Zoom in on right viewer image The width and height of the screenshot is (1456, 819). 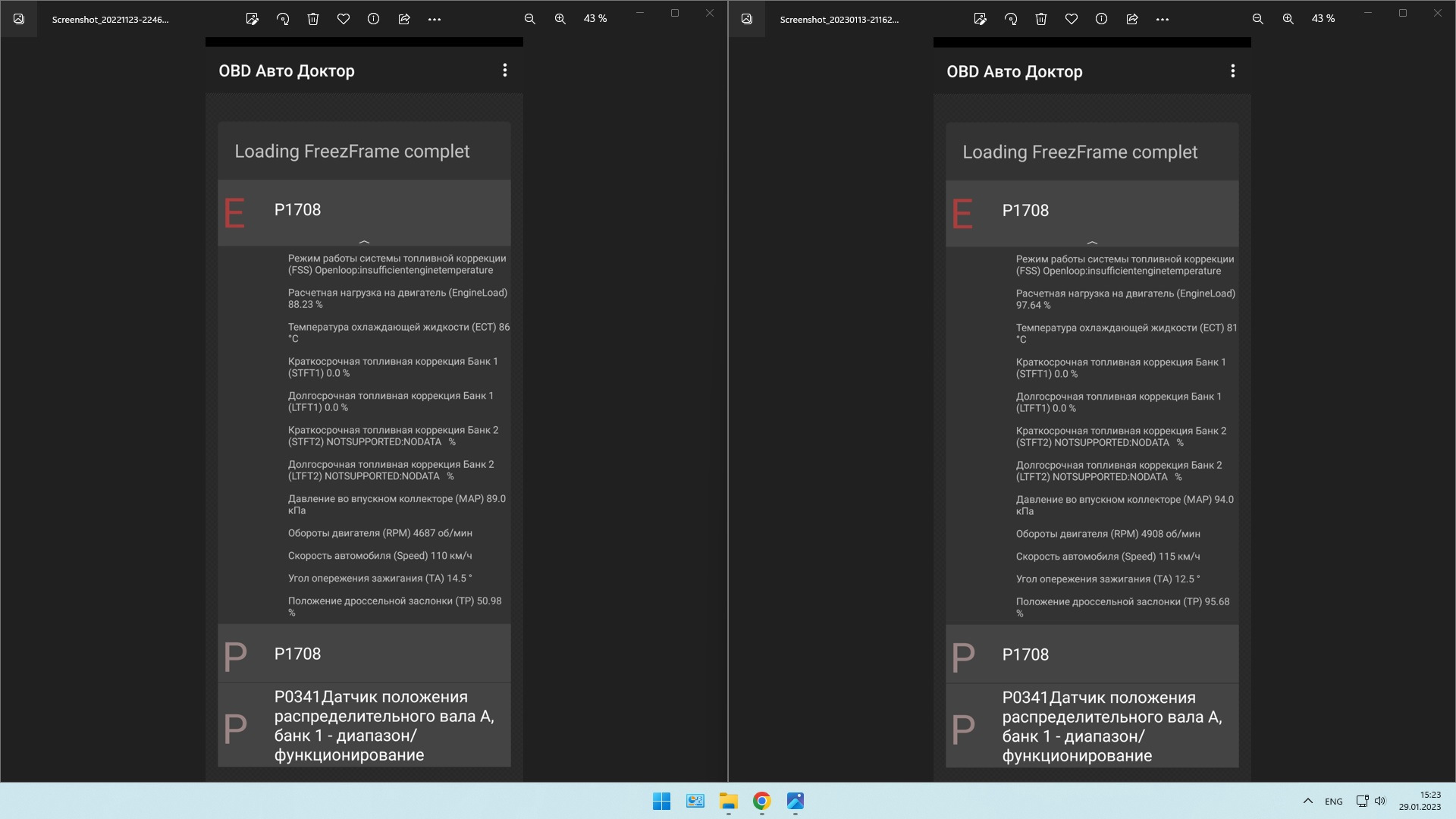[1288, 19]
